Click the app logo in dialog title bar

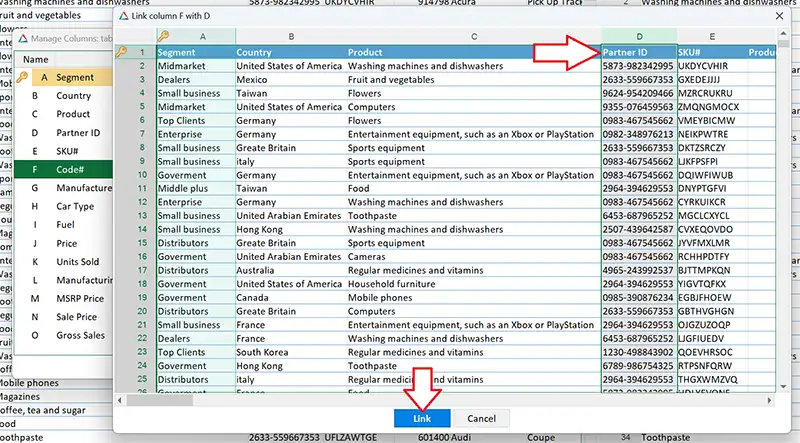(x=123, y=16)
